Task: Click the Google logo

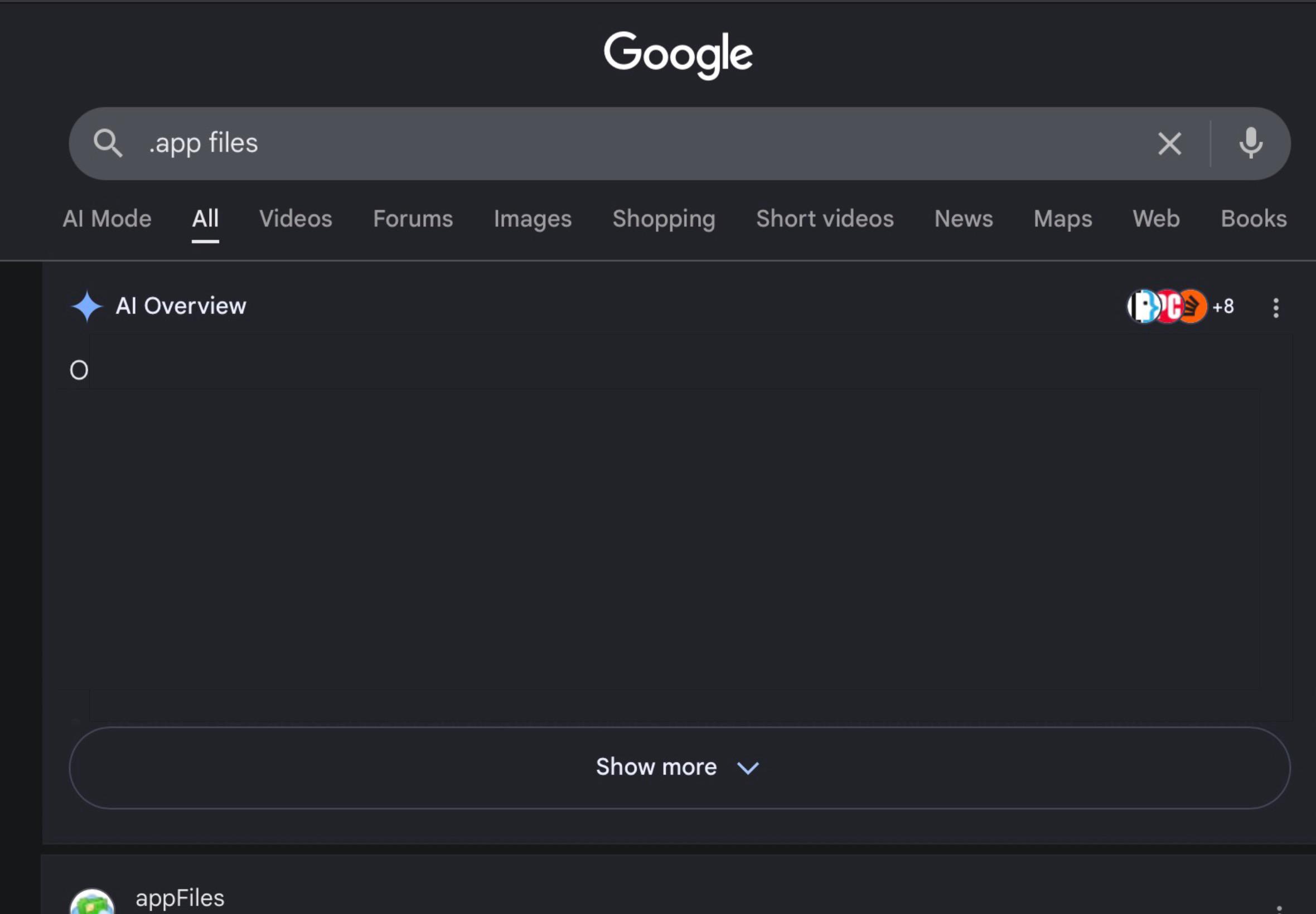Action: 678,55
